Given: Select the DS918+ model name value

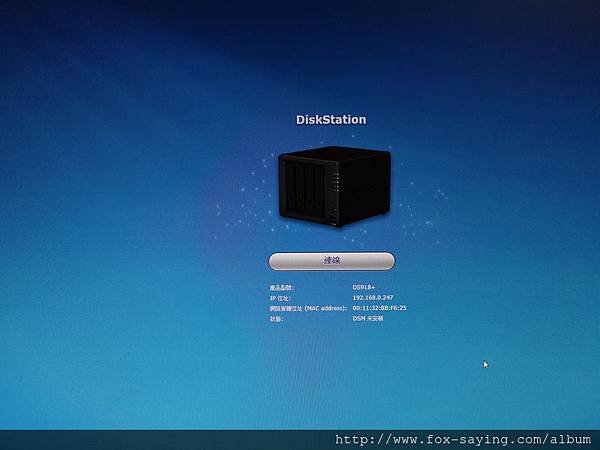Looking at the screenshot, I should (364, 287).
